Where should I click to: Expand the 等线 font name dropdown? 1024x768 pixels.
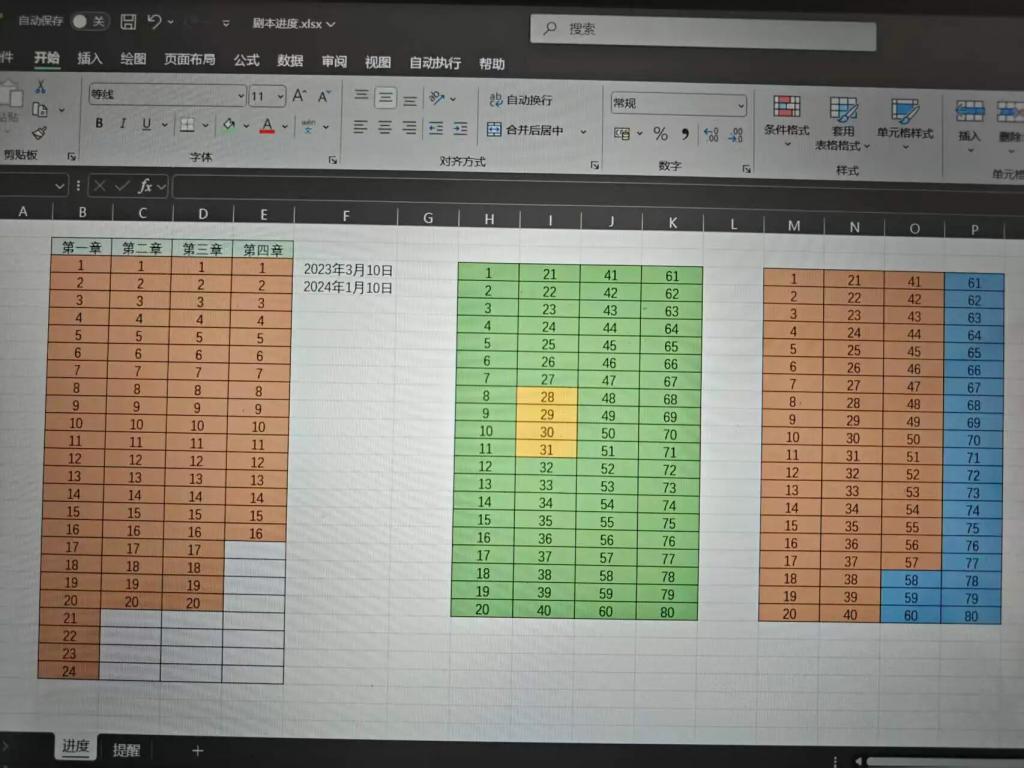[240, 96]
